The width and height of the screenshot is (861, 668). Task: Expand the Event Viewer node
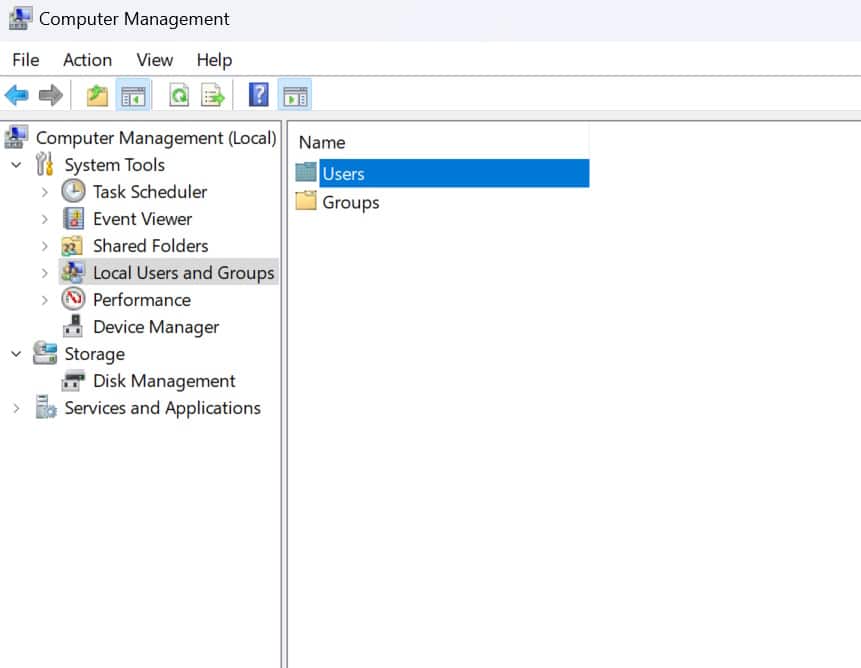(x=44, y=218)
